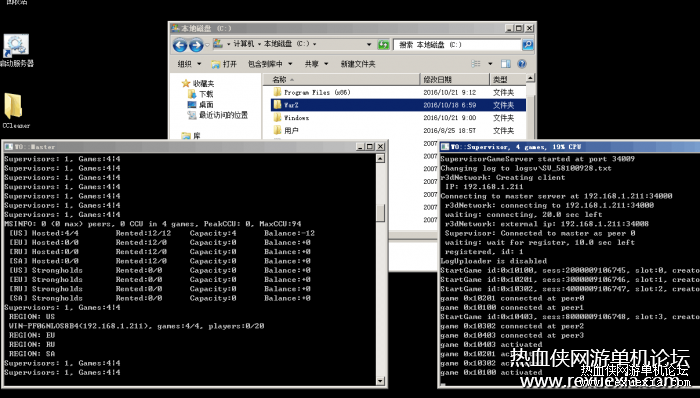The image size is (700, 398).
Task: Open the 共享 dropdown menu
Action: click(x=316, y=64)
